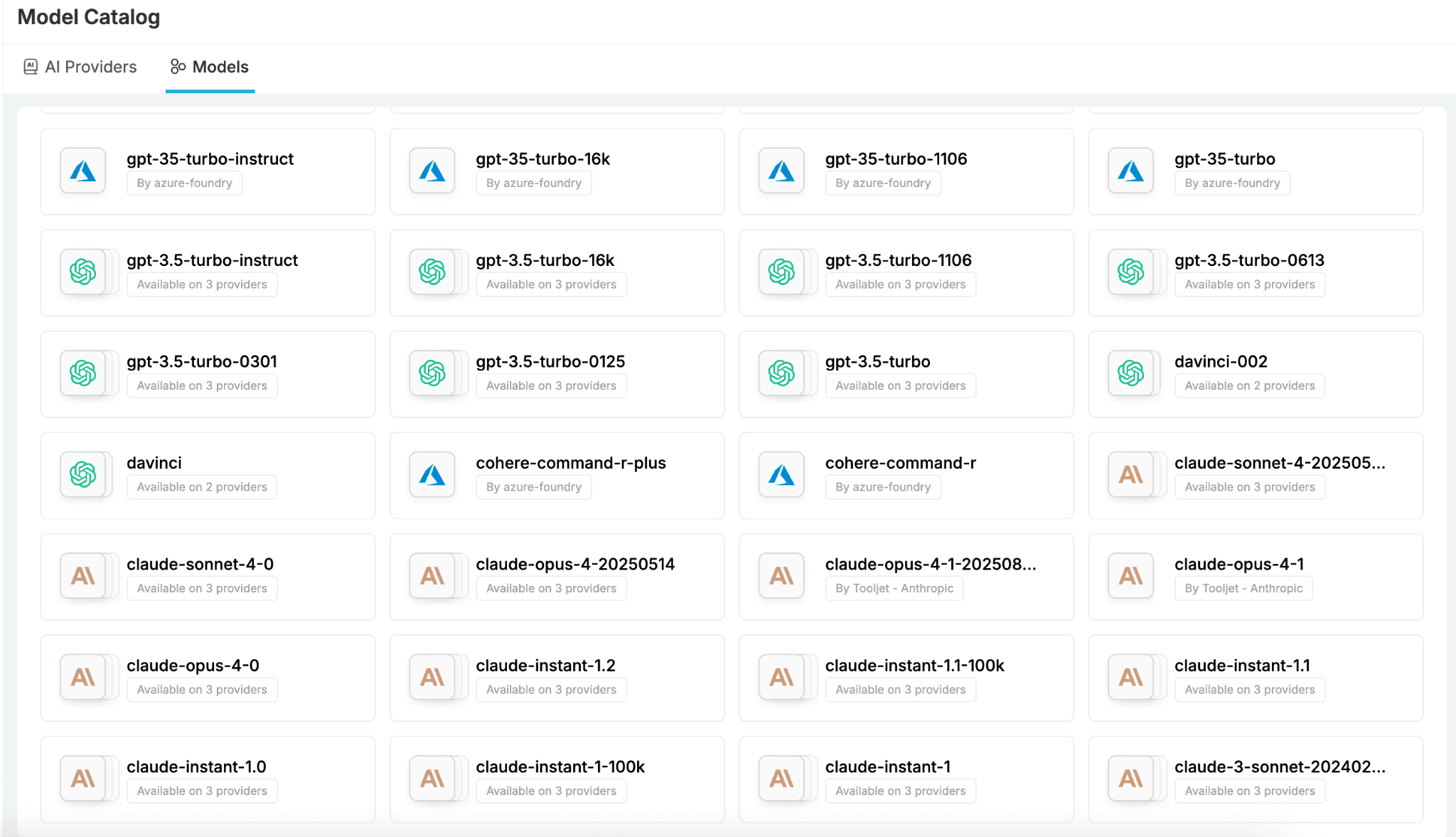Click the Azure icon beside cohere-command-r-plus
The width and height of the screenshot is (1456, 837).
[x=432, y=474]
